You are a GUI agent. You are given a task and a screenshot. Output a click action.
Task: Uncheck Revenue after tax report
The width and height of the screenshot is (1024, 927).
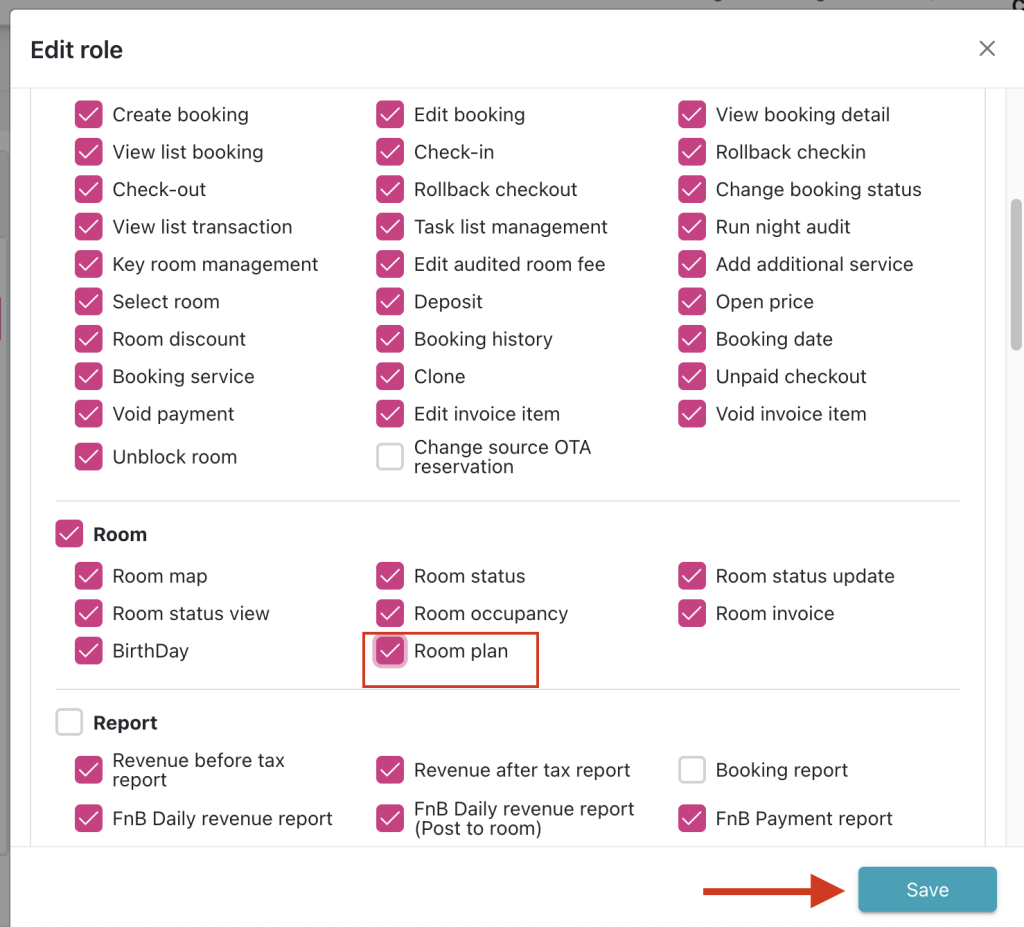pyautogui.click(x=390, y=770)
